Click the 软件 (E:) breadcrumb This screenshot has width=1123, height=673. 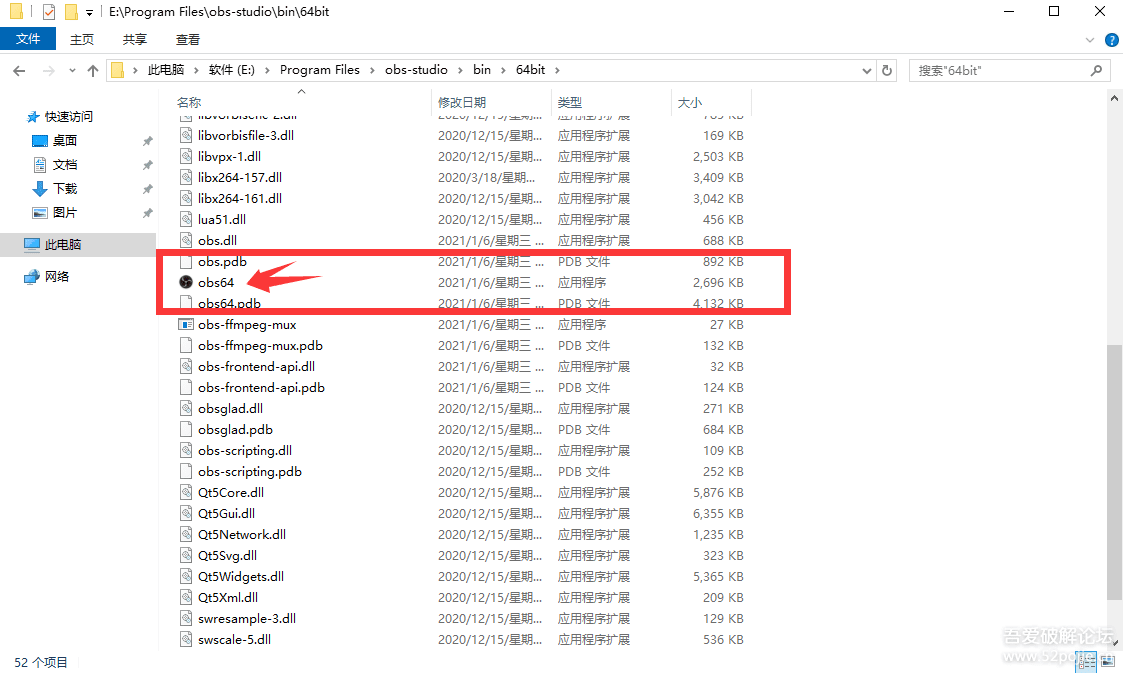point(231,70)
